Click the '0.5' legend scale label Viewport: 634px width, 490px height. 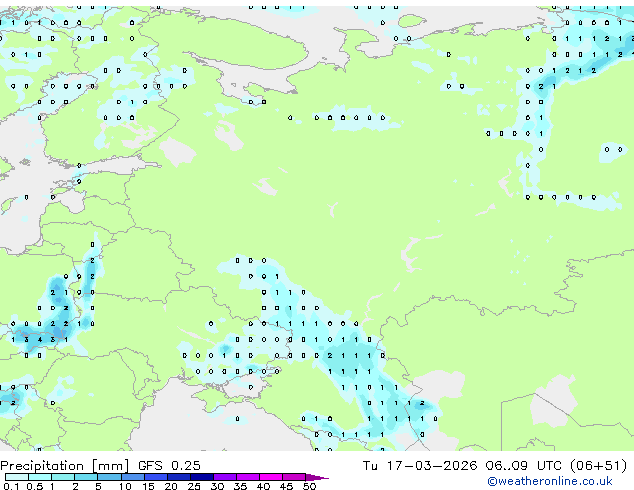pyautogui.click(x=35, y=486)
